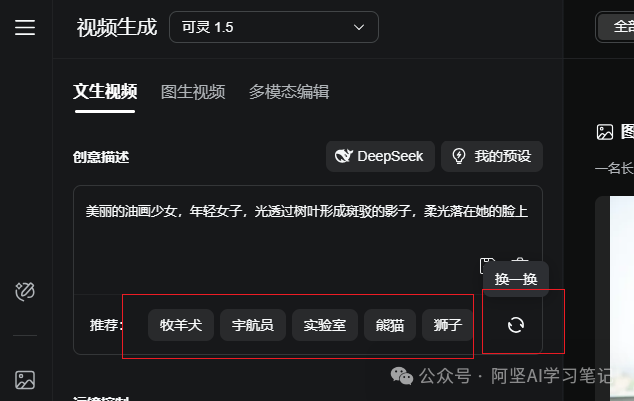Switch to the 图生视频 tab

coord(193,92)
